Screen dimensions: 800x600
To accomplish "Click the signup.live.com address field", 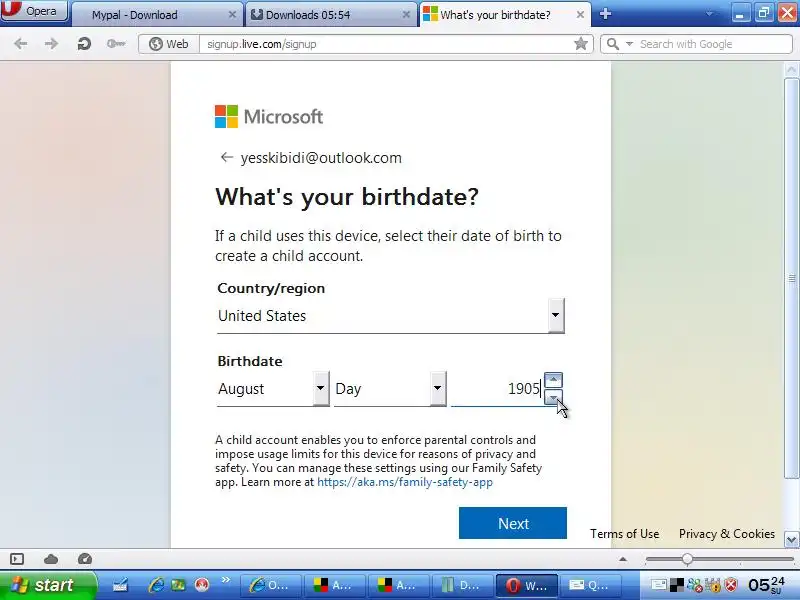I will pyautogui.click(x=385, y=44).
